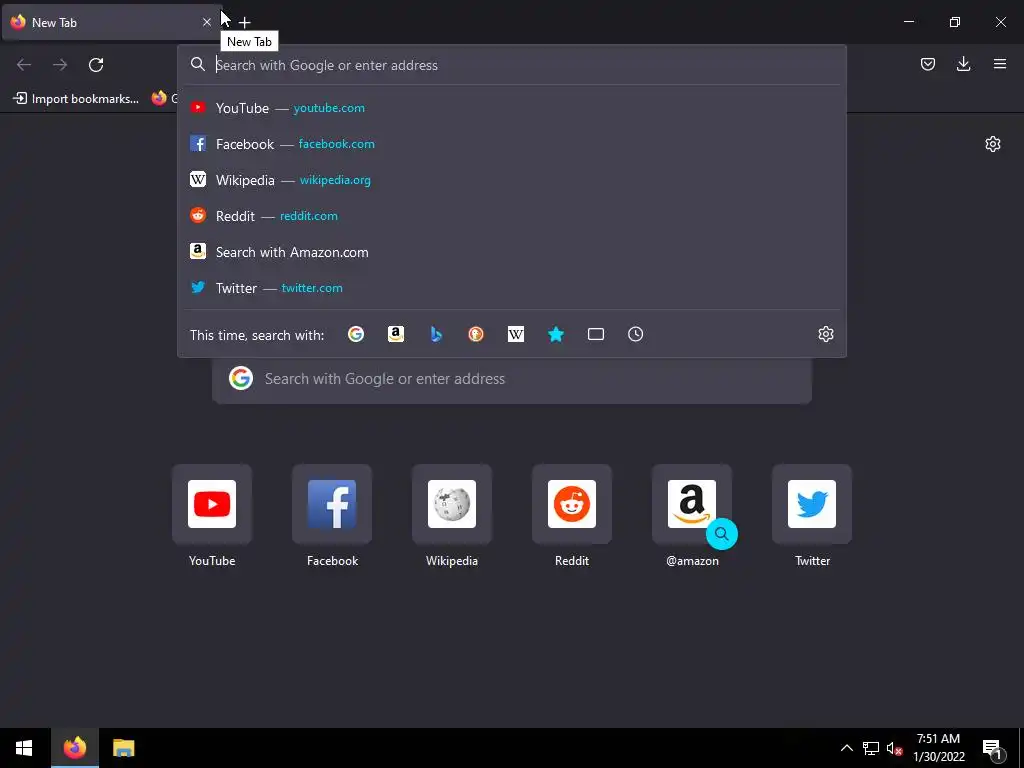Open search settings gear in the dropdown
Viewport: 1024px width, 768px height.
825,334
